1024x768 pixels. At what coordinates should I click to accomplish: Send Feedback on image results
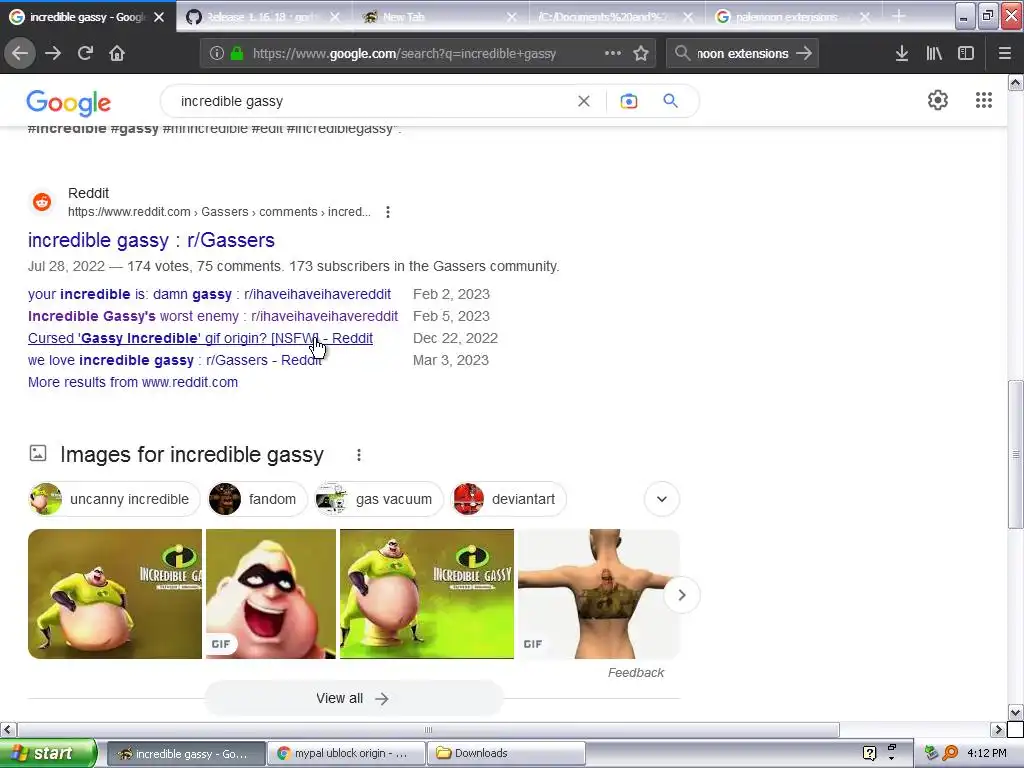[635, 673]
